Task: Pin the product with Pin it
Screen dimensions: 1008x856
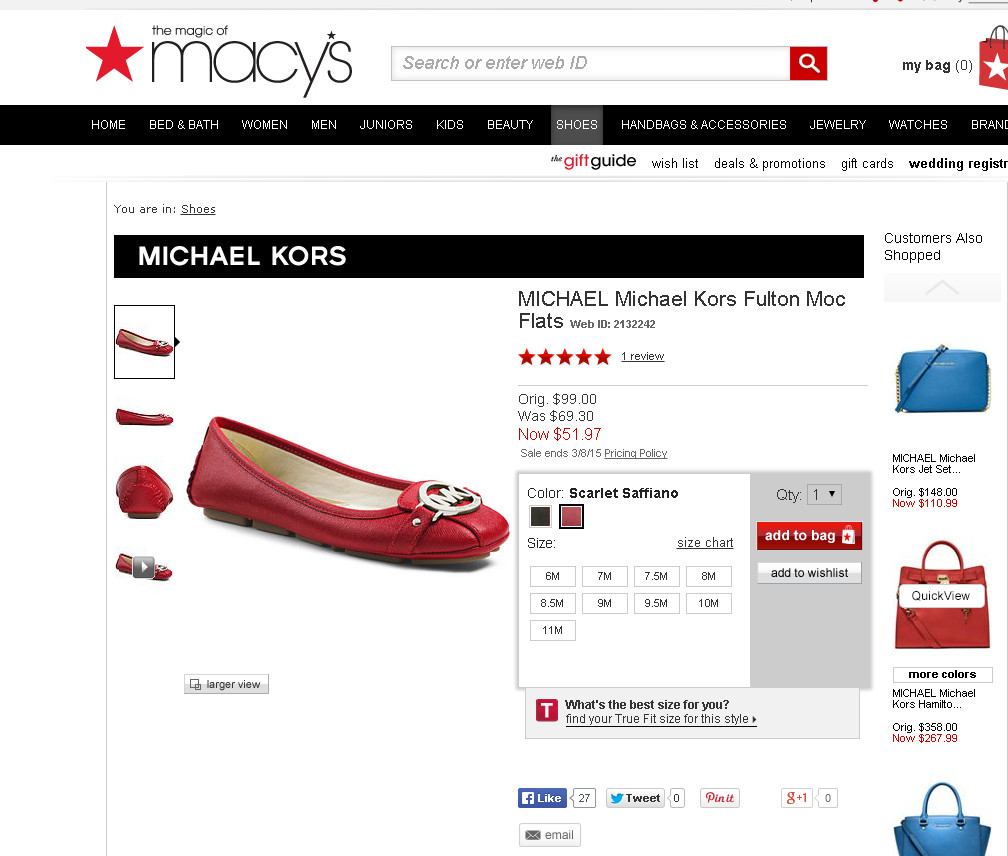Action: point(719,798)
